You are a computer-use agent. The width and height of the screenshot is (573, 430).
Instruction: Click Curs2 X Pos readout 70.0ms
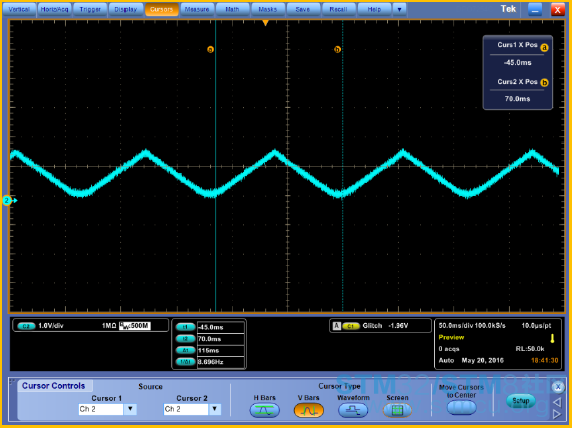pyautogui.click(x=517, y=99)
